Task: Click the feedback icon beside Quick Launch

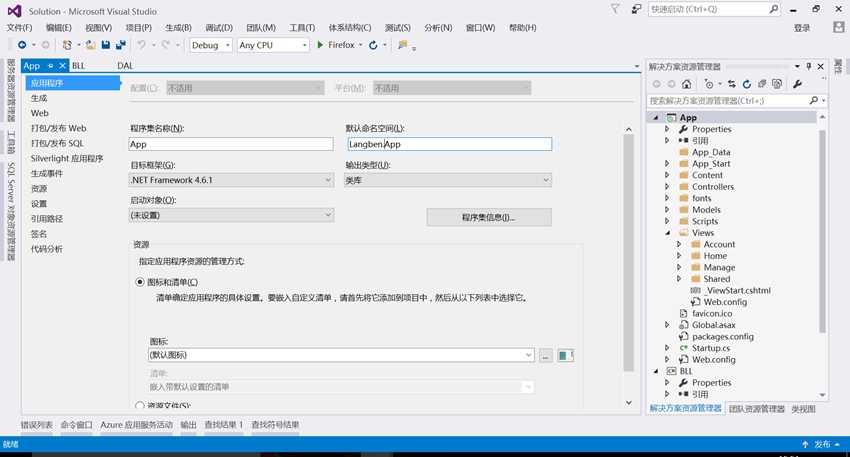Action: [x=636, y=9]
